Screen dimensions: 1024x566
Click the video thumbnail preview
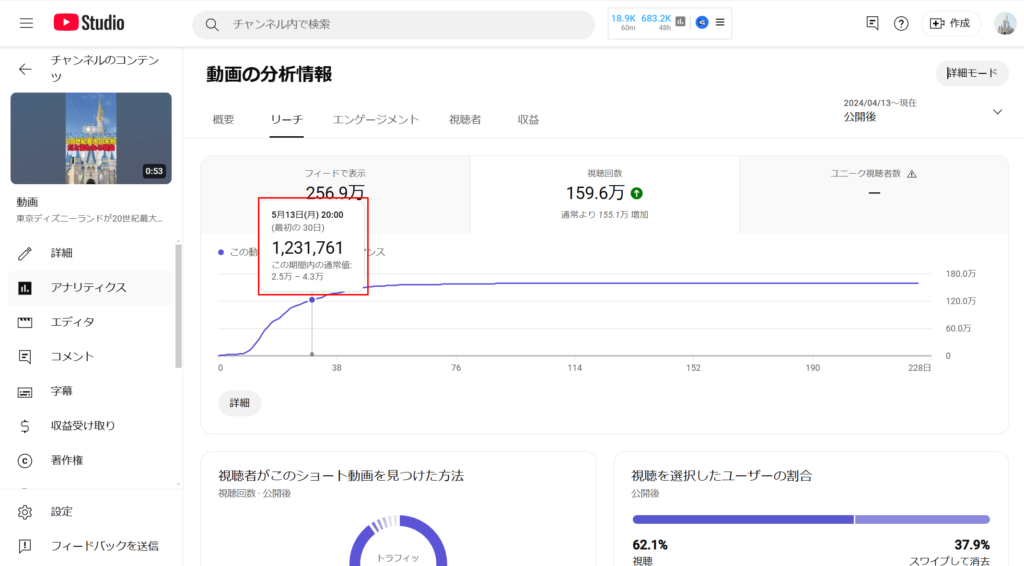coord(91,138)
